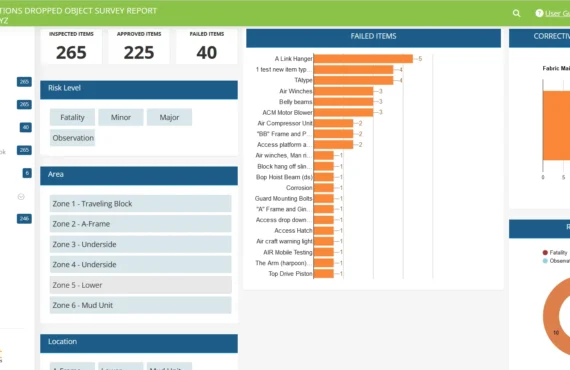
Task: Click the circled chevron icon in sidebar
Action: (21, 197)
